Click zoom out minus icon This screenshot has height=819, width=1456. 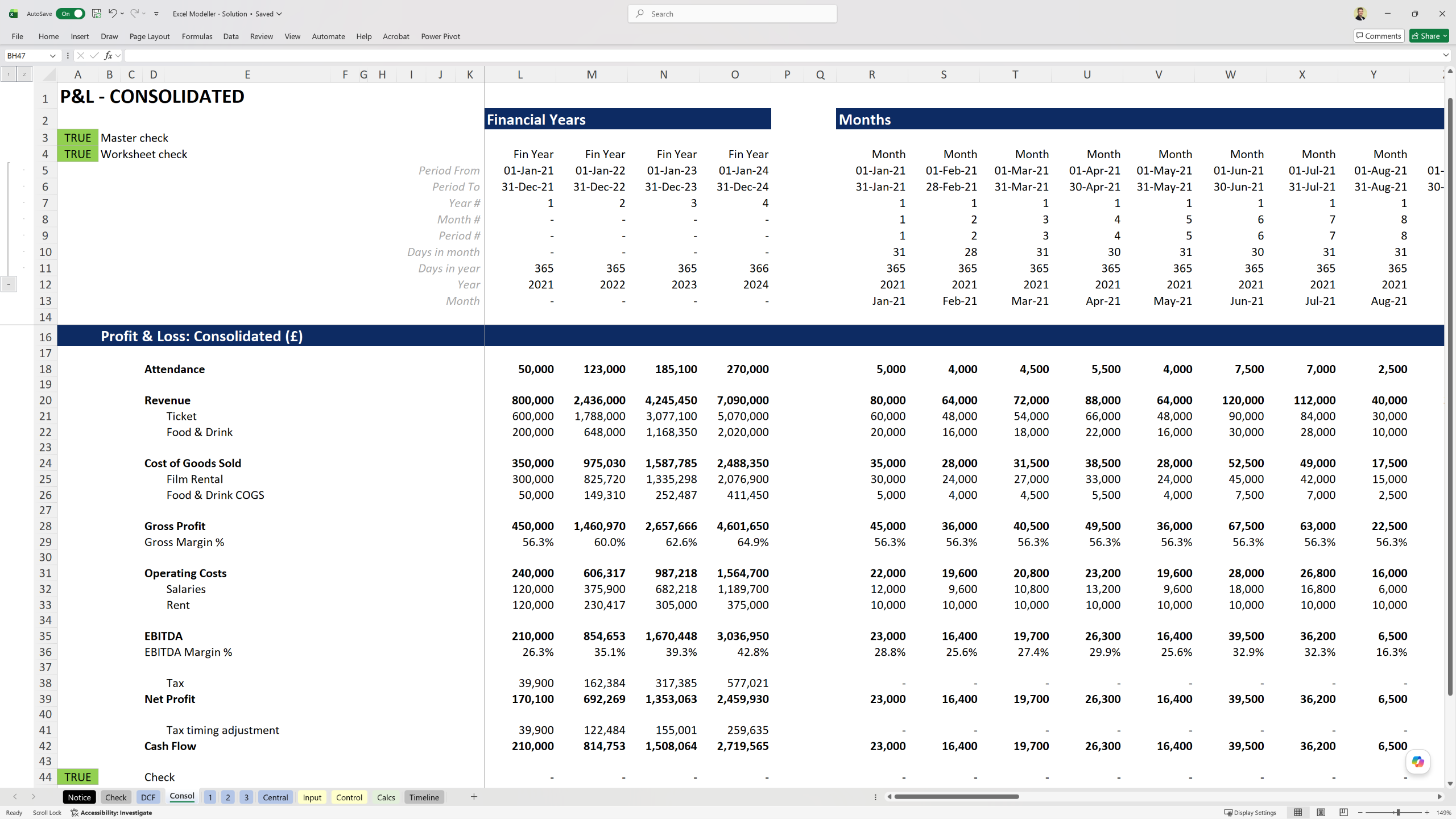click(1360, 813)
